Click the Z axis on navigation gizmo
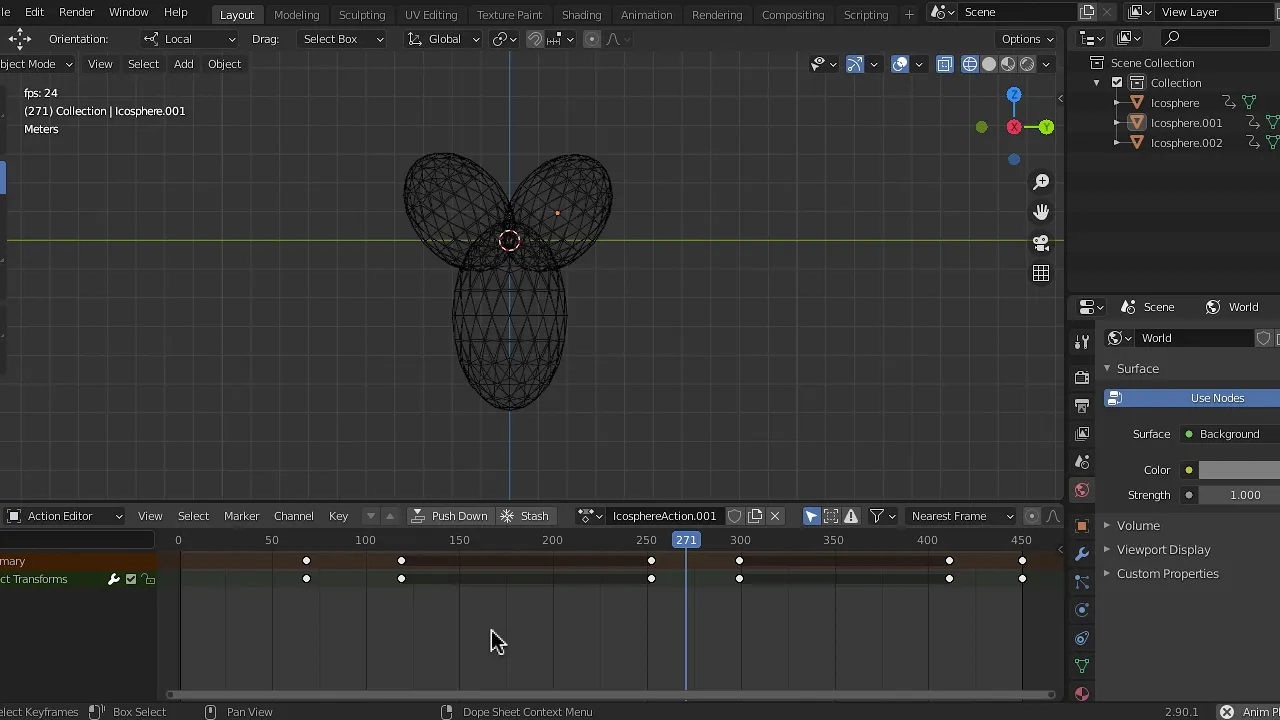The height and width of the screenshot is (720, 1280). pyautogui.click(x=1014, y=95)
